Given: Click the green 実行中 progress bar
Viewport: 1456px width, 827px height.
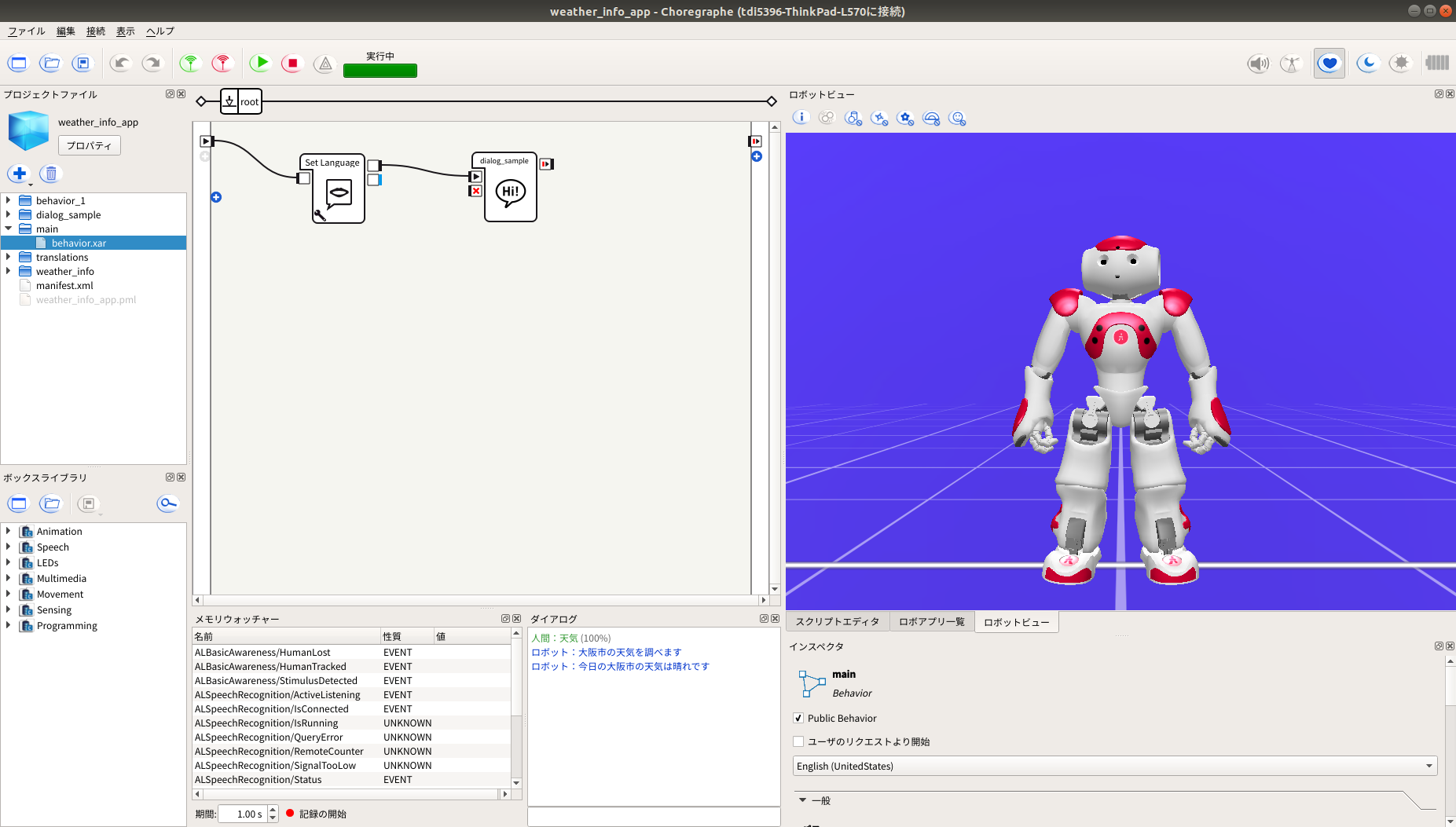Looking at the screenshot, I should (380, 71).
